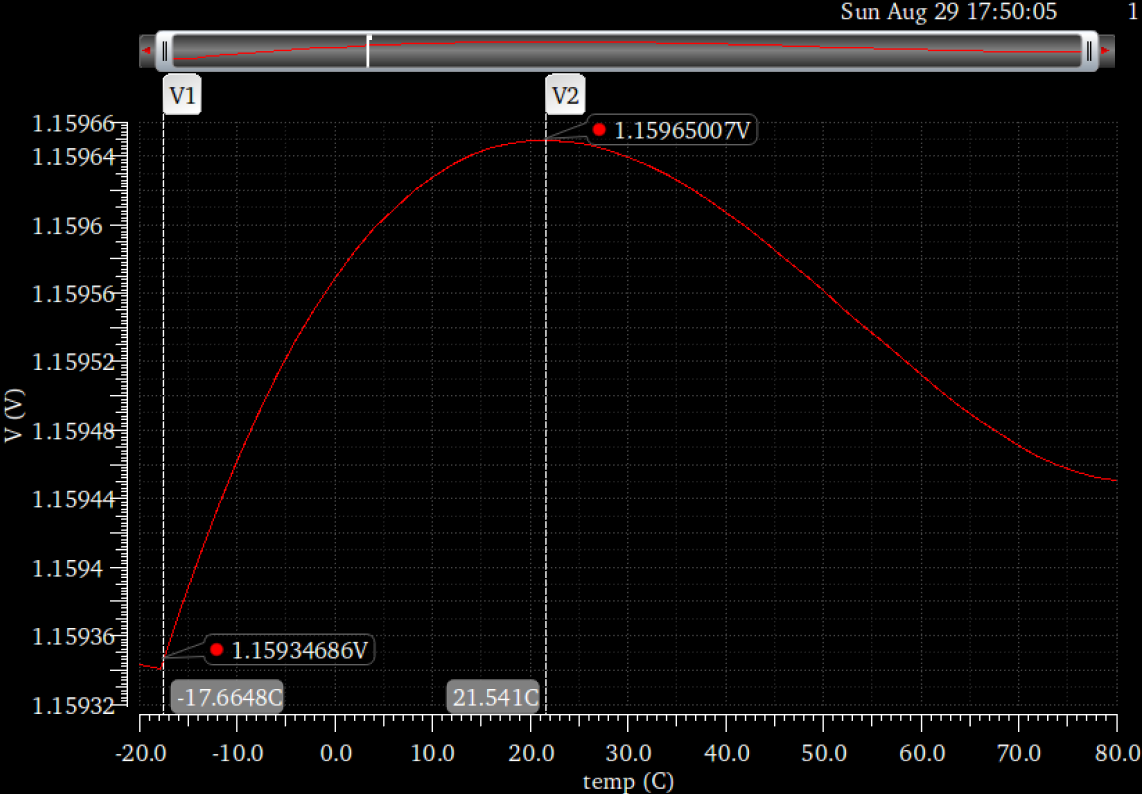Click the 1.15934686V marker value label

point(290,650)
